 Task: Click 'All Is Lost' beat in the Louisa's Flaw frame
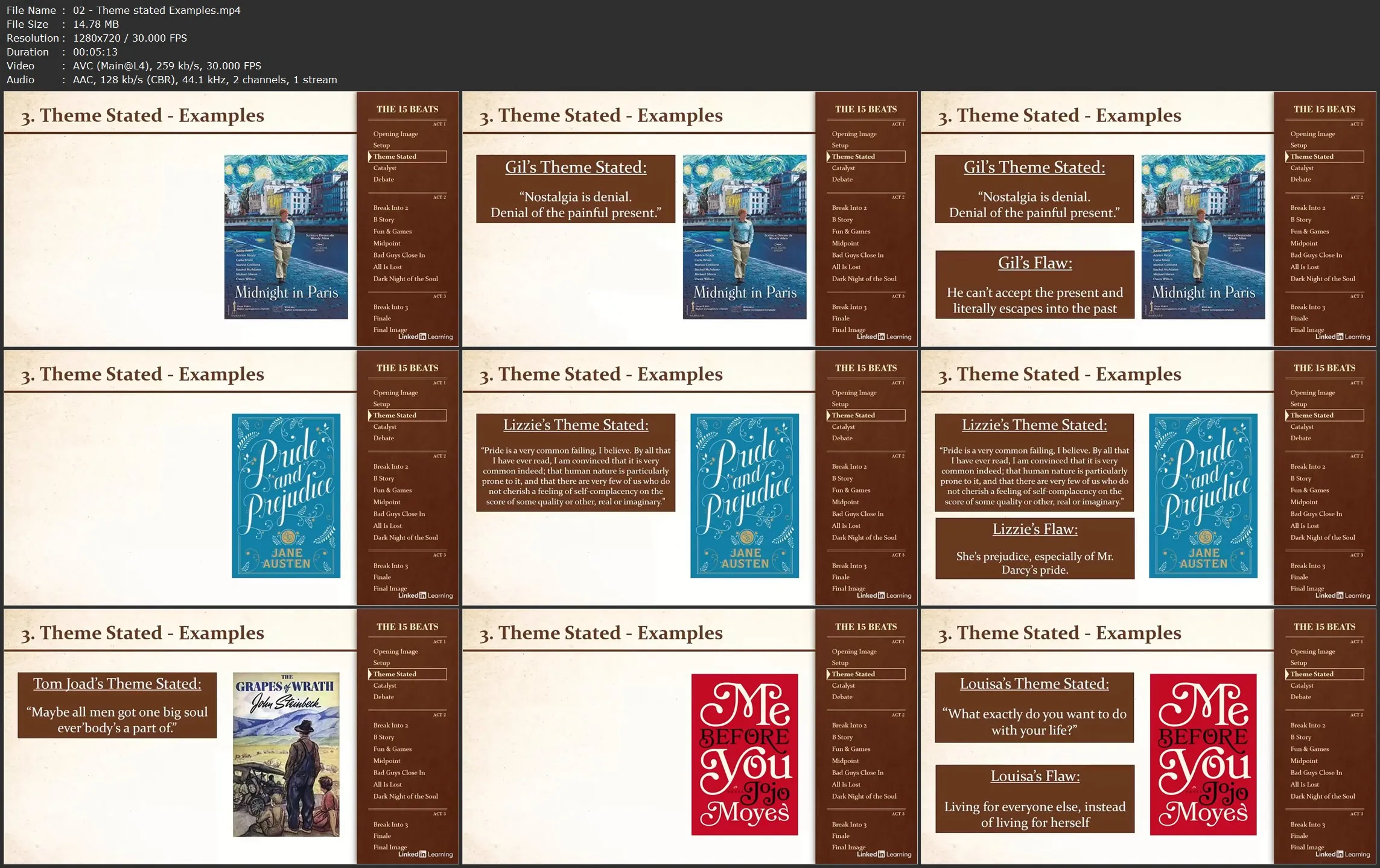[x=1305, y=784]
